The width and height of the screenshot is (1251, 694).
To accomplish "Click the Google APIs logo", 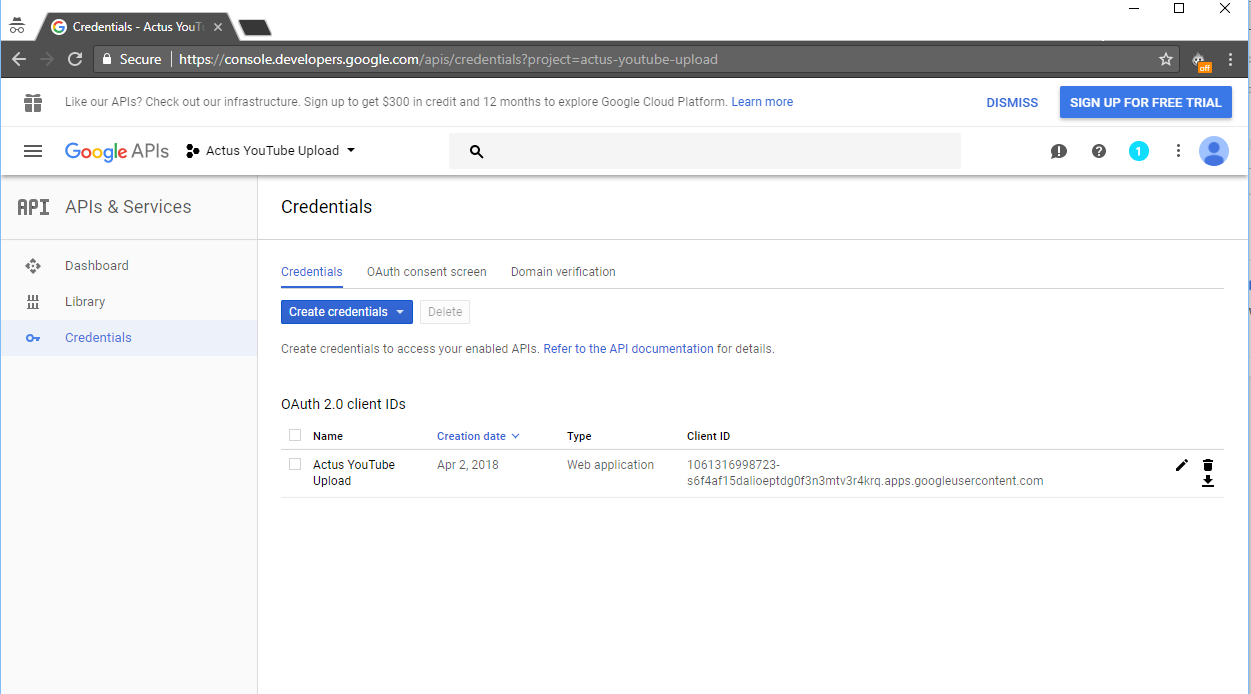I will pos(117,151).
